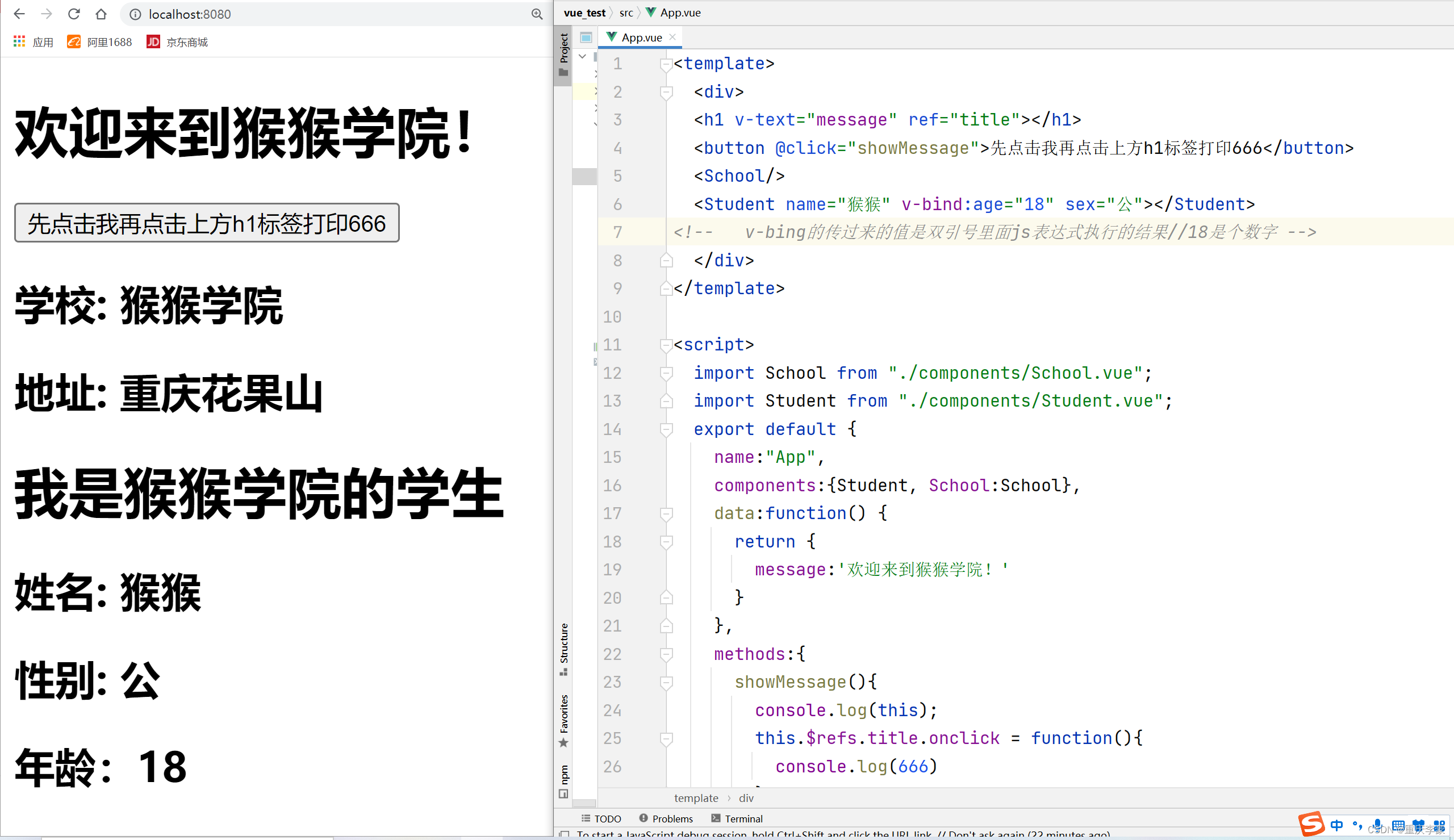The image size is (1454, 840).
Task: Toggle Sogou Chinese/English 中 mode
Action: click(x=1336, y=825)
